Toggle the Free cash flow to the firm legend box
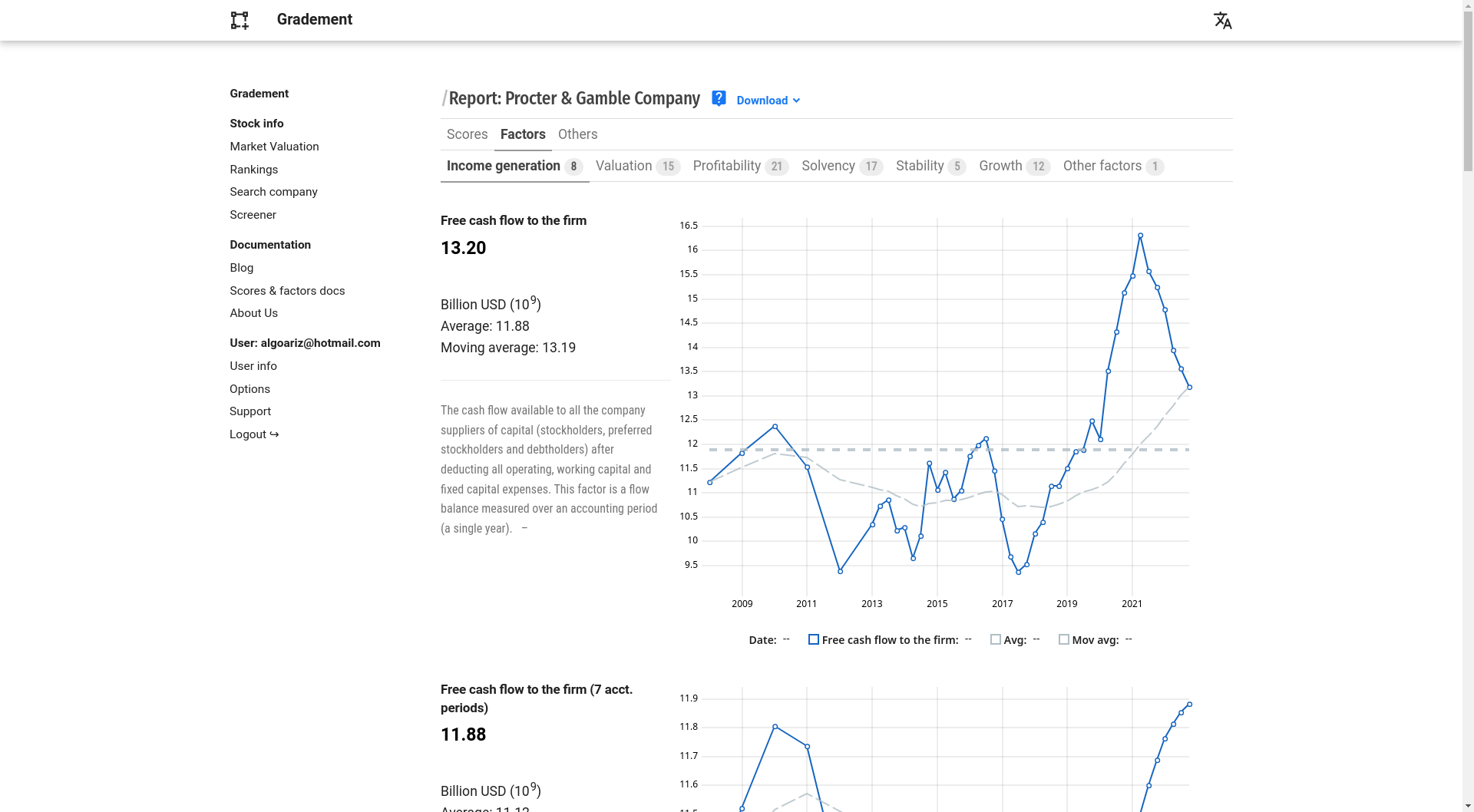 click(814, 639)
